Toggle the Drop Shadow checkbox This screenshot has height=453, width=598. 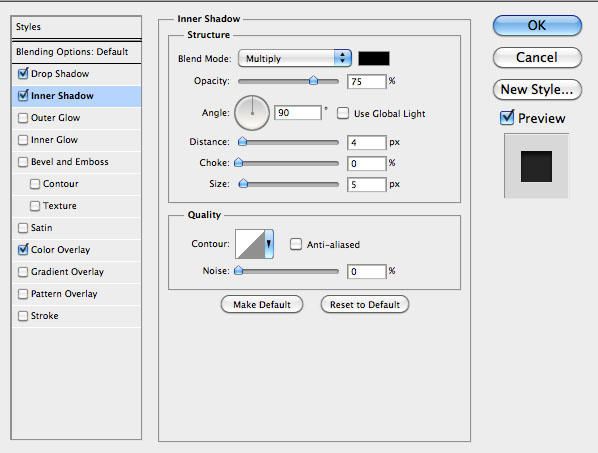pyautogui.click(x=23, y=74)
